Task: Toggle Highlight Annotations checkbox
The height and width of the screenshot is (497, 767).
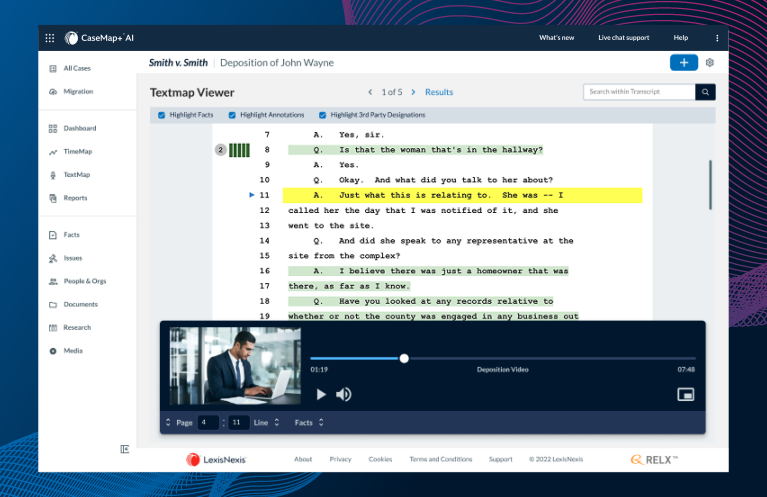Action: point(233,115)
